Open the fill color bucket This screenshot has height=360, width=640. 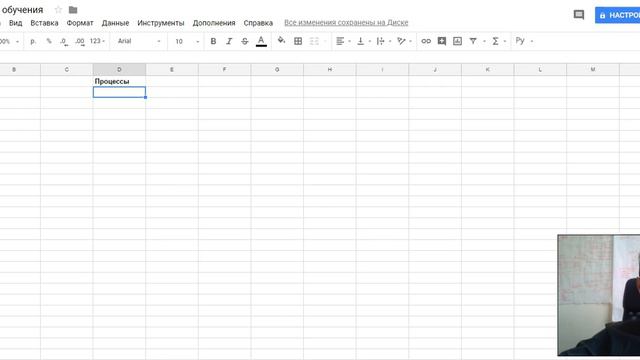[281, 41]
